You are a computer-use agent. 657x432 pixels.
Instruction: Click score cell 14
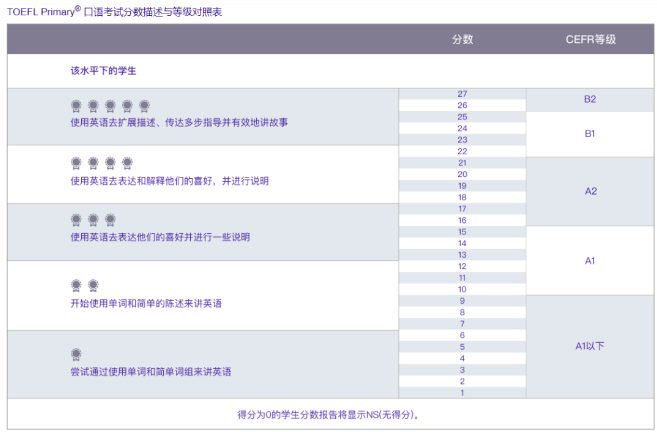(x=462, y=243)
